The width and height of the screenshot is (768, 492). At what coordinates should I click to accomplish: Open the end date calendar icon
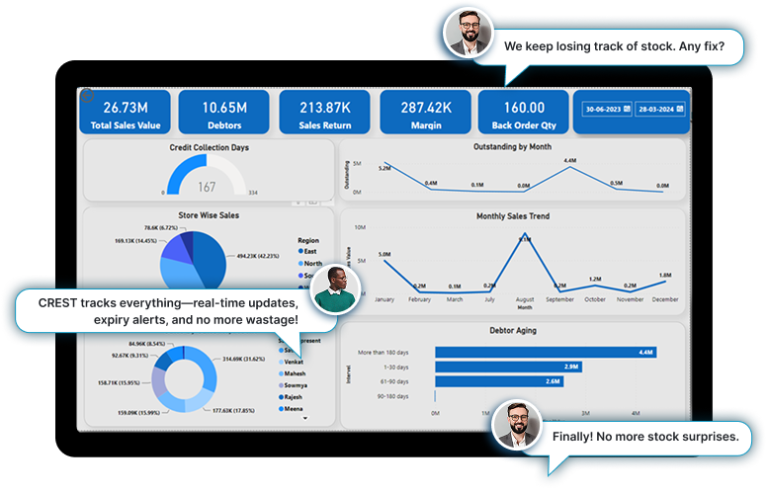[x=679, y=111]
